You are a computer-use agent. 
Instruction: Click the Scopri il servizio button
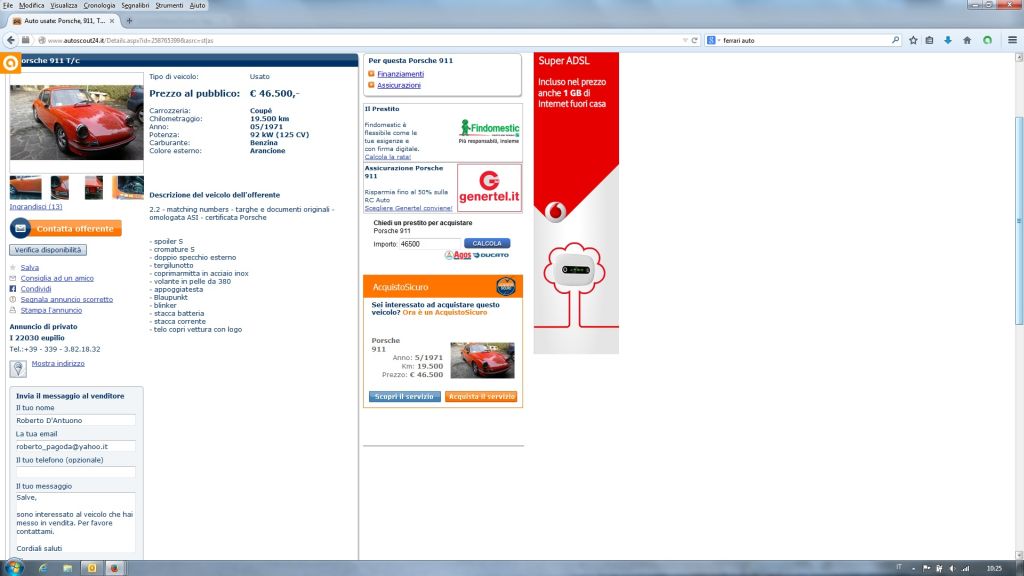coord(405,396)
